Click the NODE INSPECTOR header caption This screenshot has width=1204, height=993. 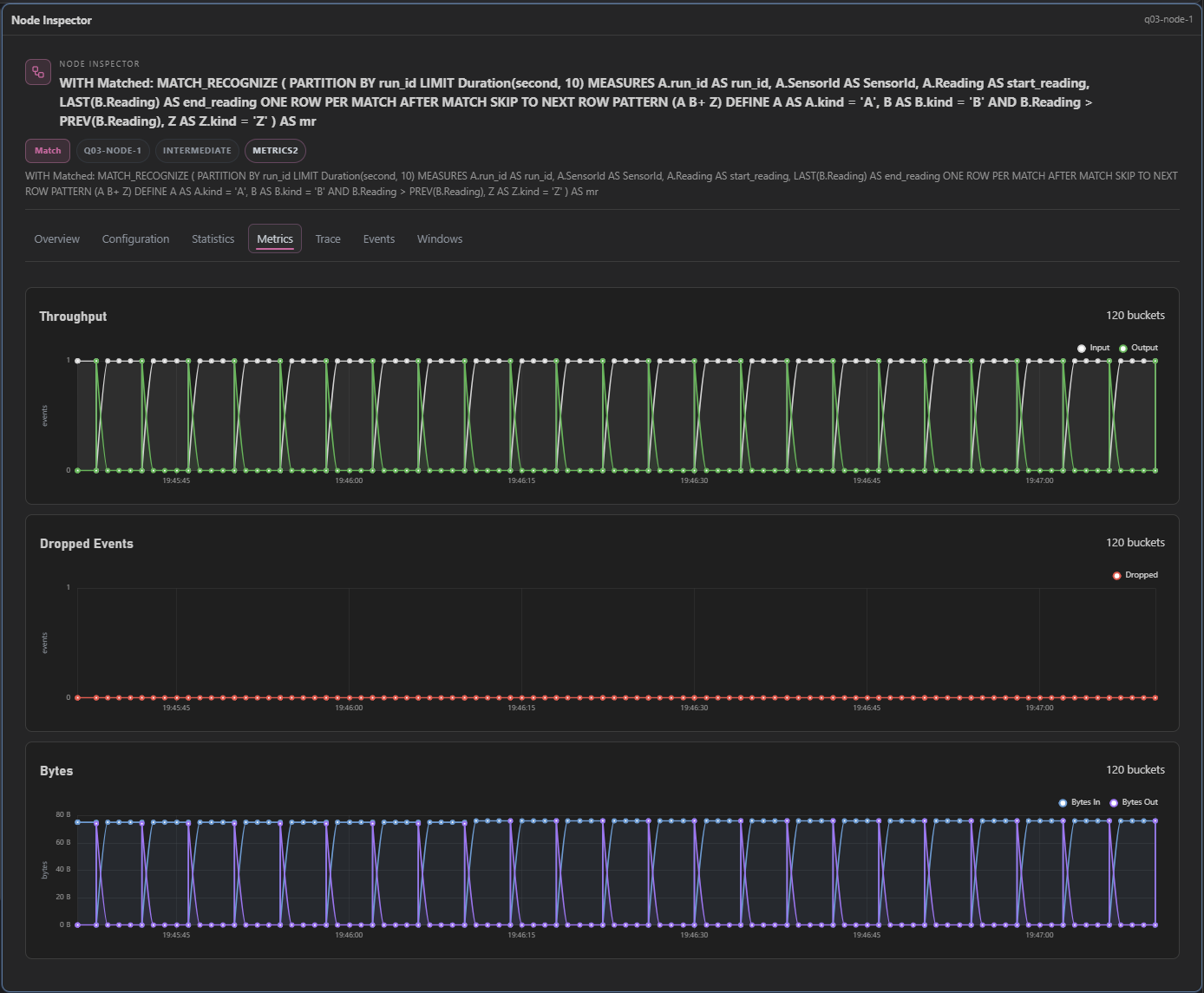[x=99, y=64]
